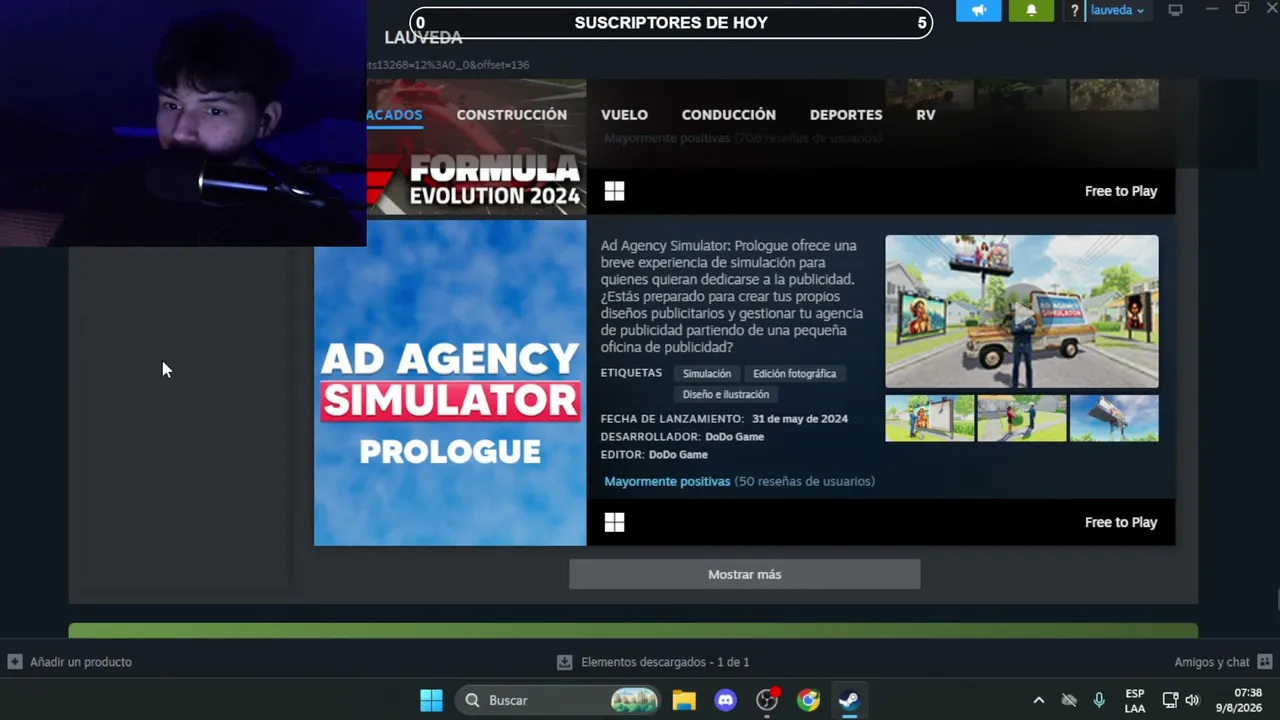Image resolution: width=1280 pixels, height=720 pixels.
Task: Open Ad Agency Simulator Prologue capsule image
Action: (450, 383)
